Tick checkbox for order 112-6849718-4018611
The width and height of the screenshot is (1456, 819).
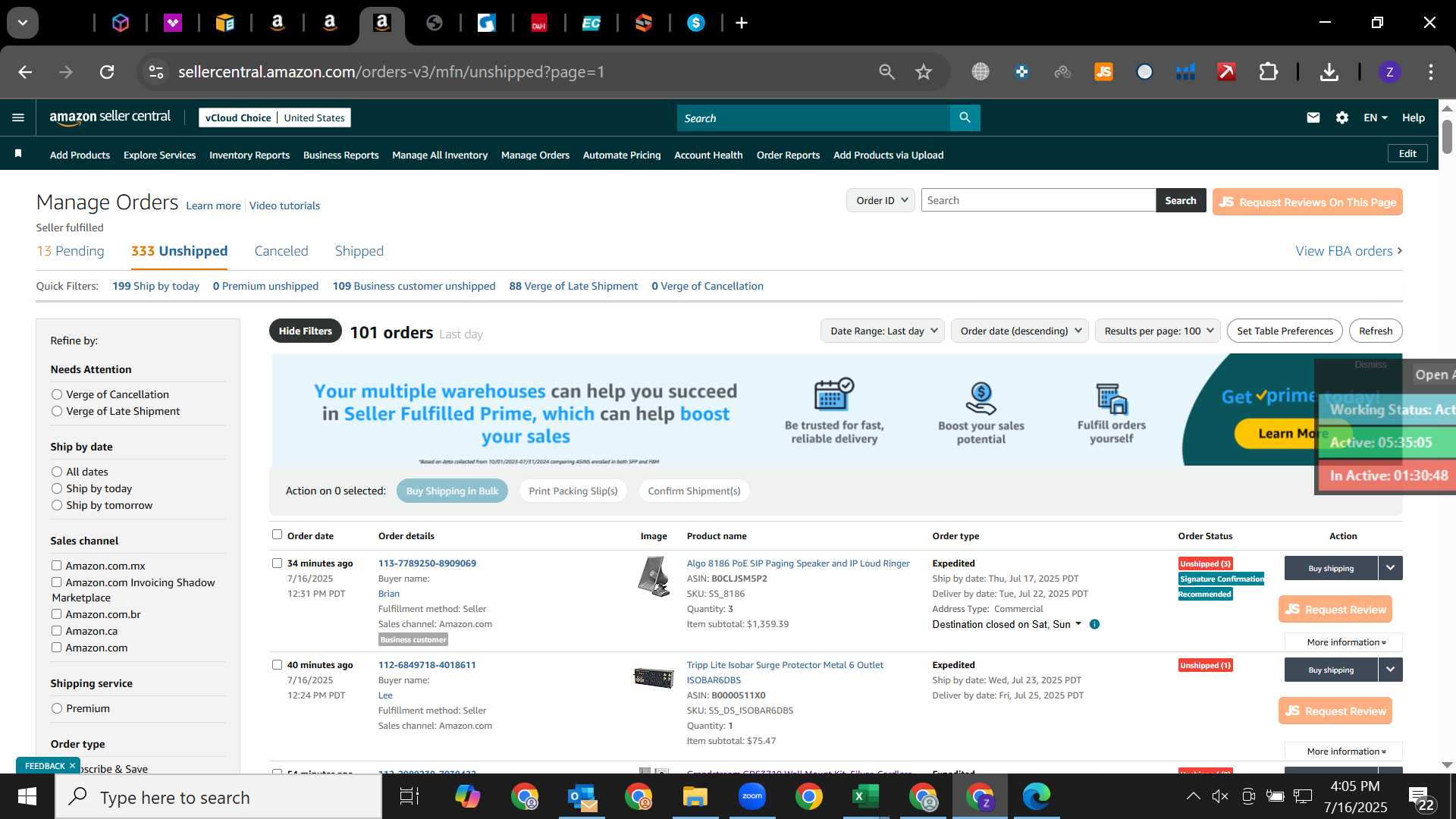(x=277, y=664)
